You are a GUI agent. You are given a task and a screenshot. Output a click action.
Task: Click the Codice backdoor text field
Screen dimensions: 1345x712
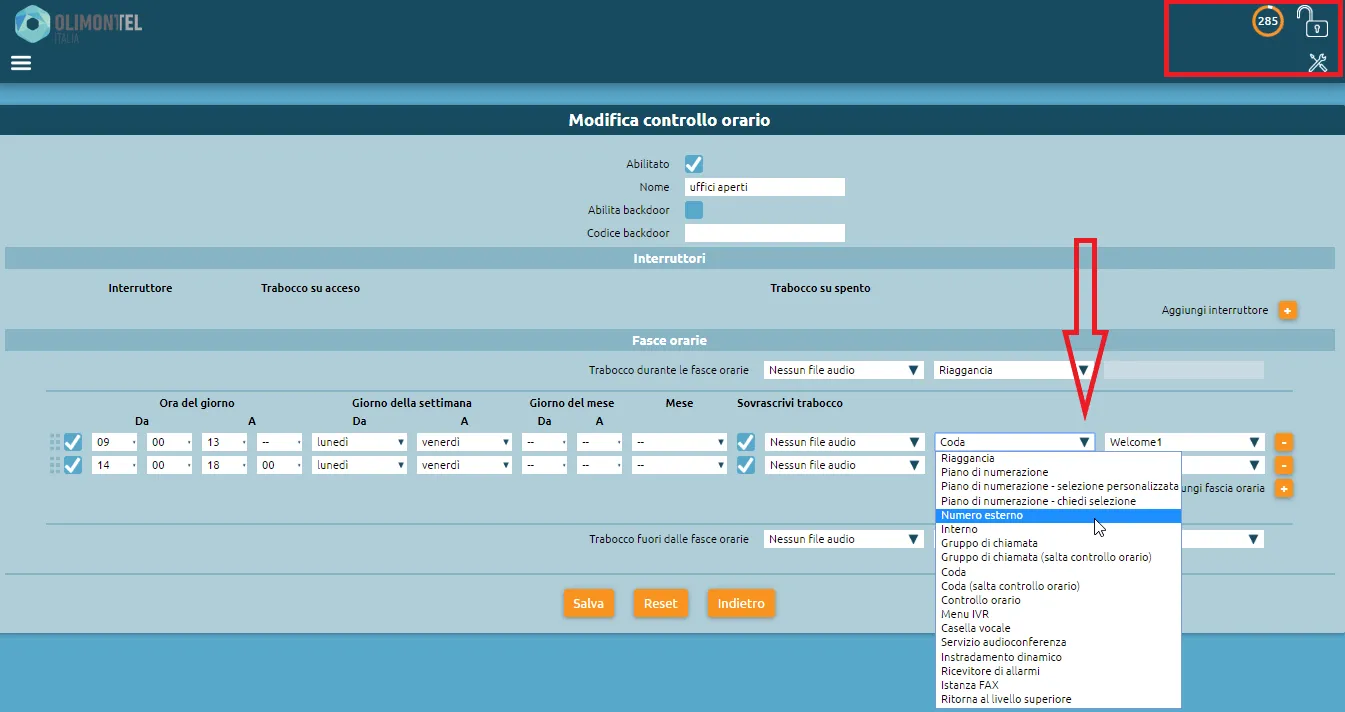(764, 233)
